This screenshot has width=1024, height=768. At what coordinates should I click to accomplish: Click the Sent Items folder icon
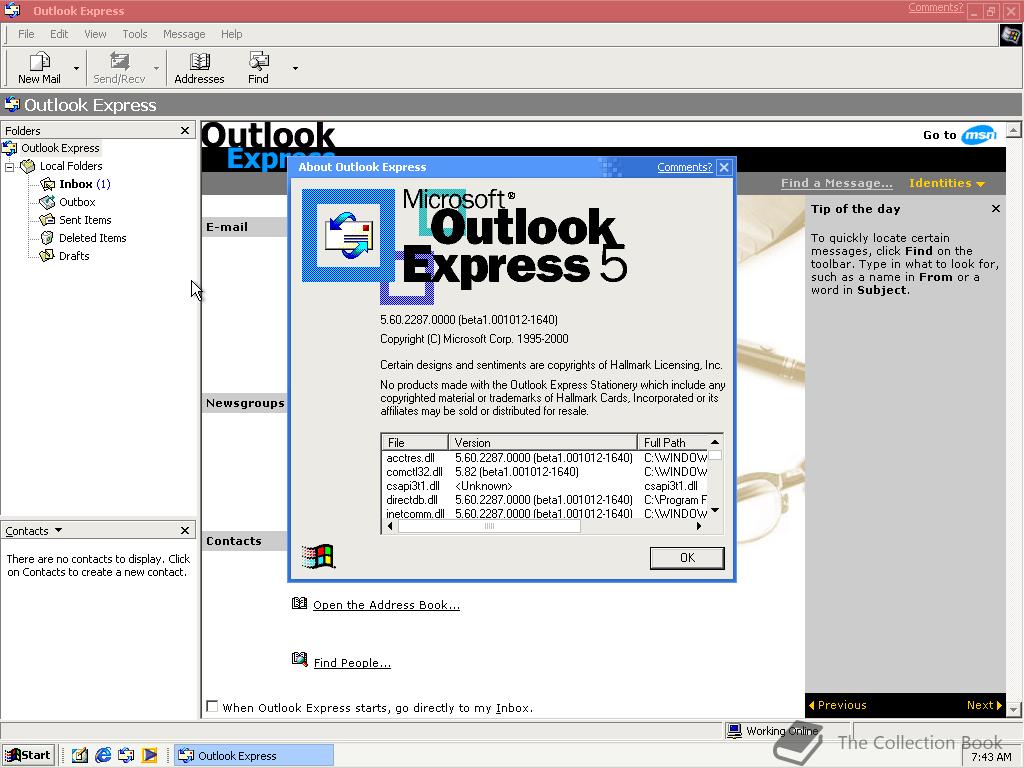pyautogui.click(x=47, y=220)
